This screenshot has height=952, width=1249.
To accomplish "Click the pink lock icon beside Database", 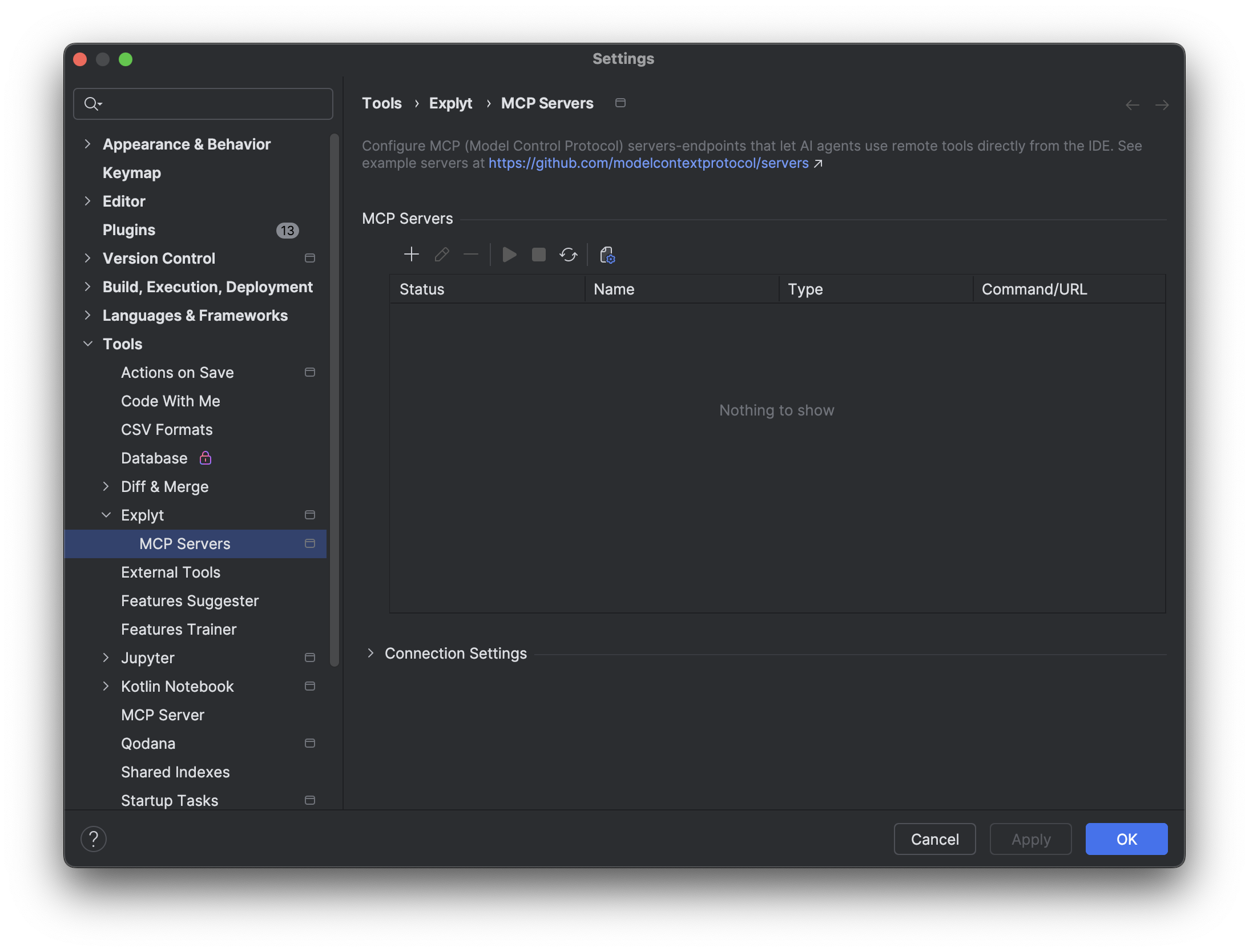I will point(206,458).
